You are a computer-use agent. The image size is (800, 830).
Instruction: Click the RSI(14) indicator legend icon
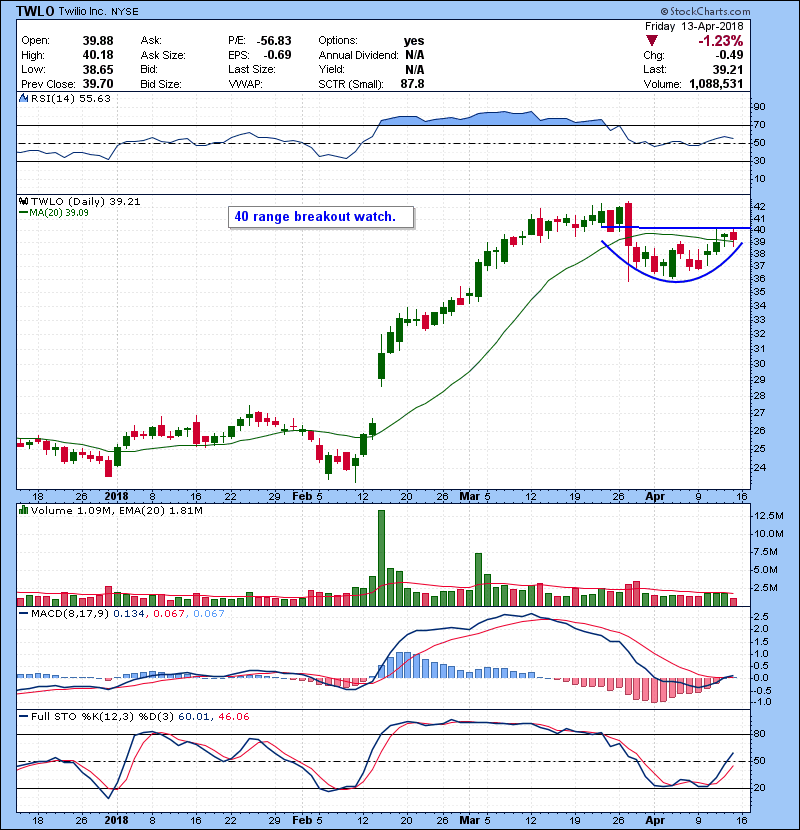coord(23,98)
